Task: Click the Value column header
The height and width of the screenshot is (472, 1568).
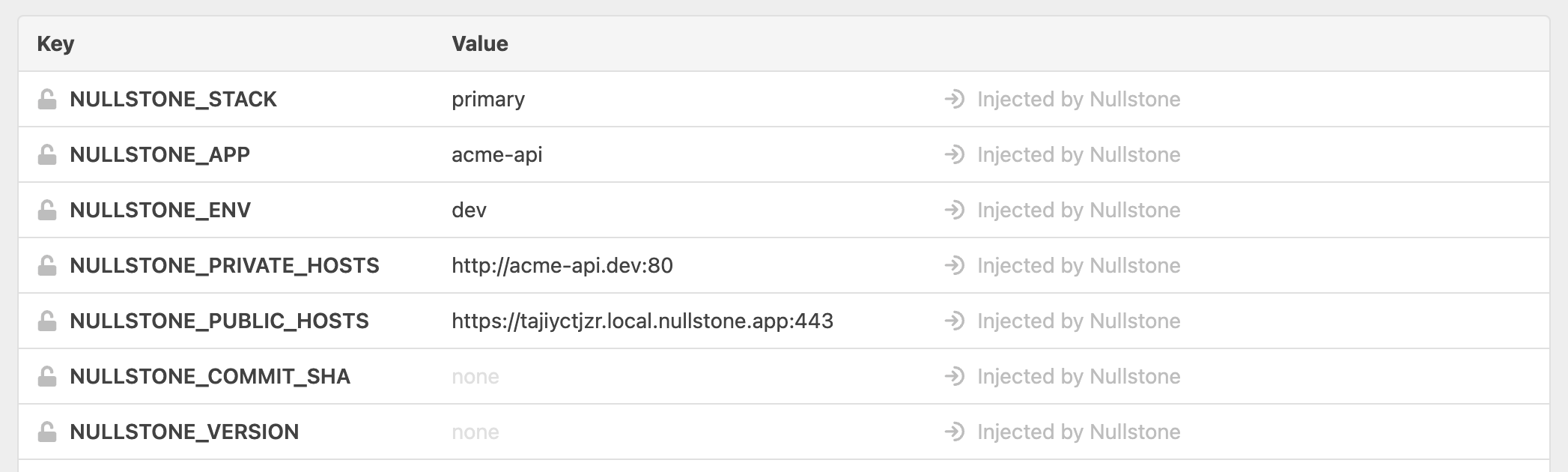Action: point(479,43)
